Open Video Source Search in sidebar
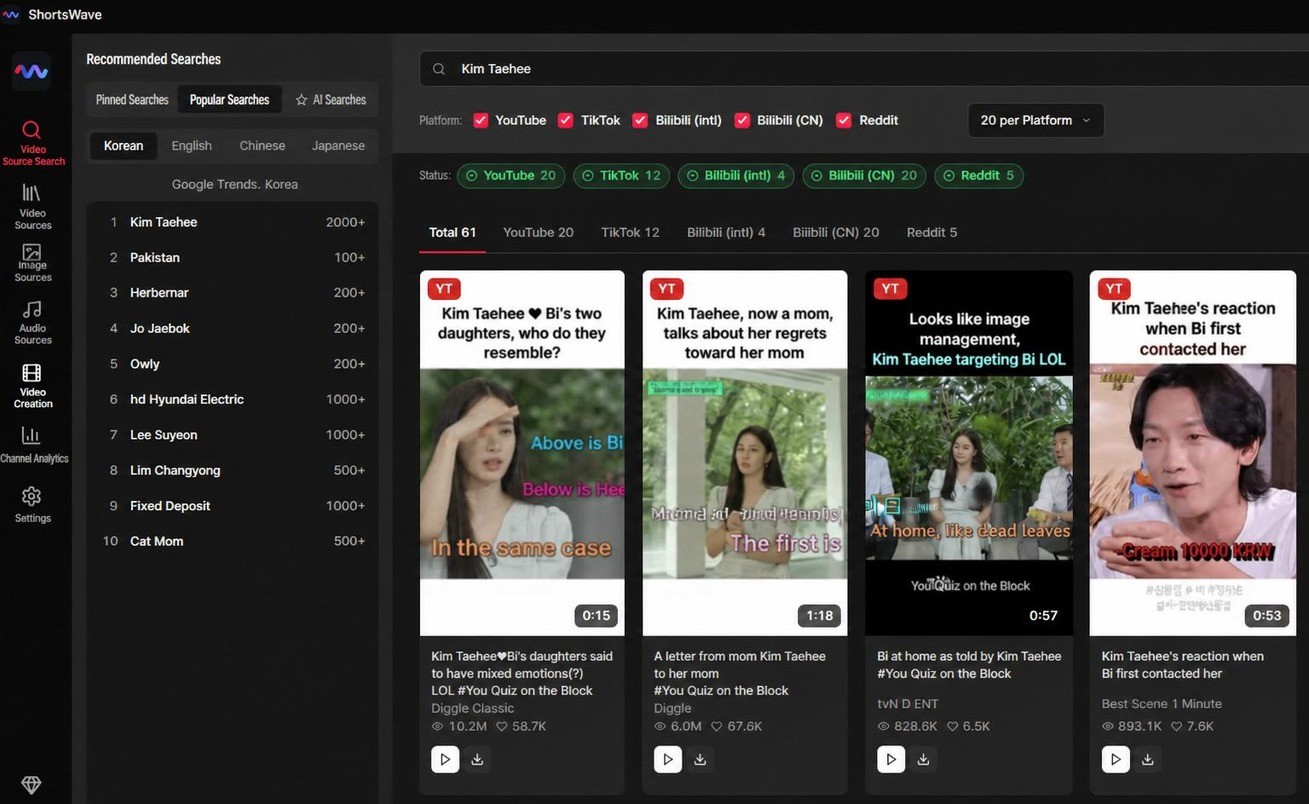This screenshot has height=804, width=1309. pos(33,142)
